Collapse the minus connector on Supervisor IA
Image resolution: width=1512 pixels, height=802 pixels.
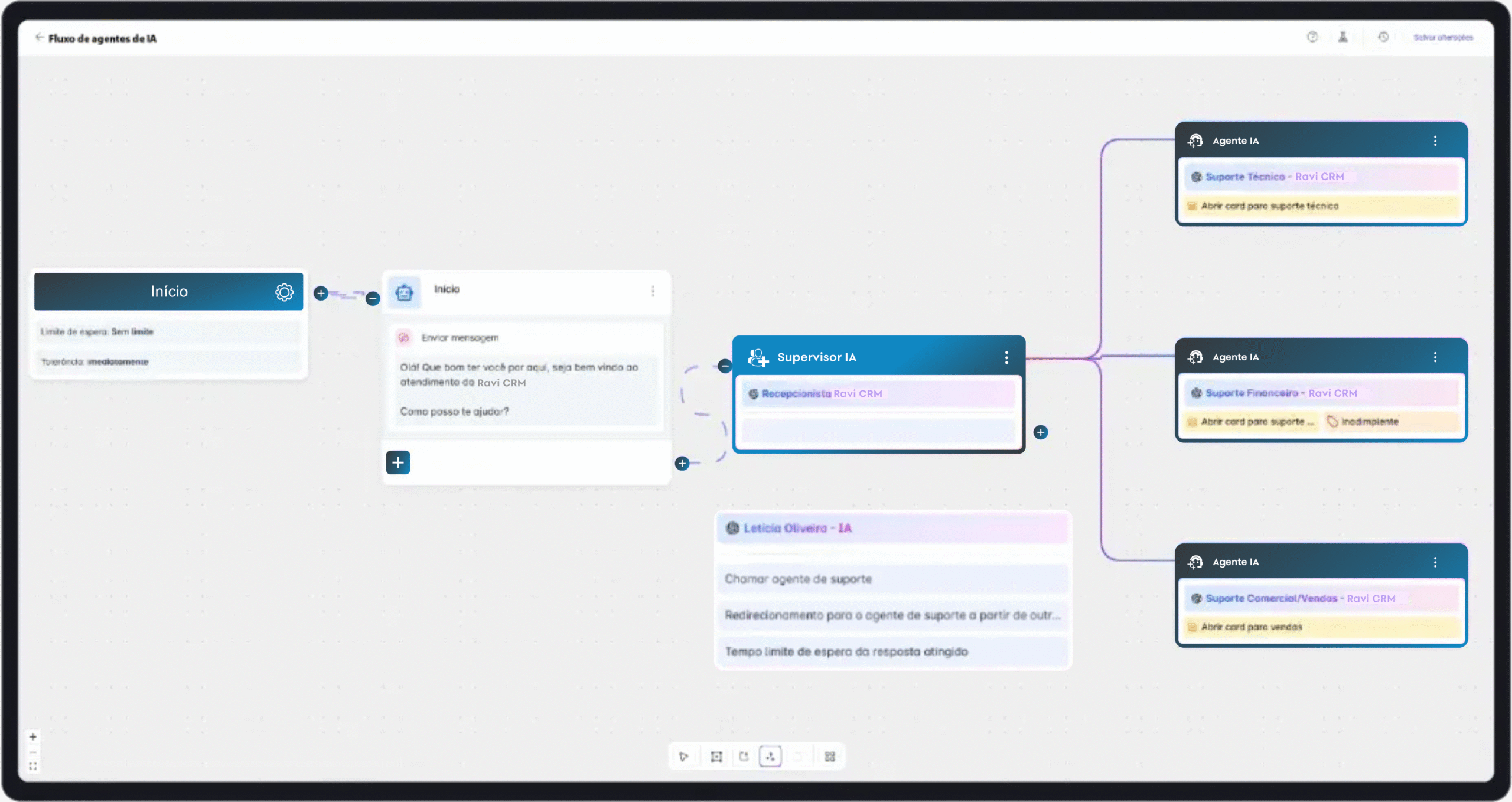[x=725, y=366]
